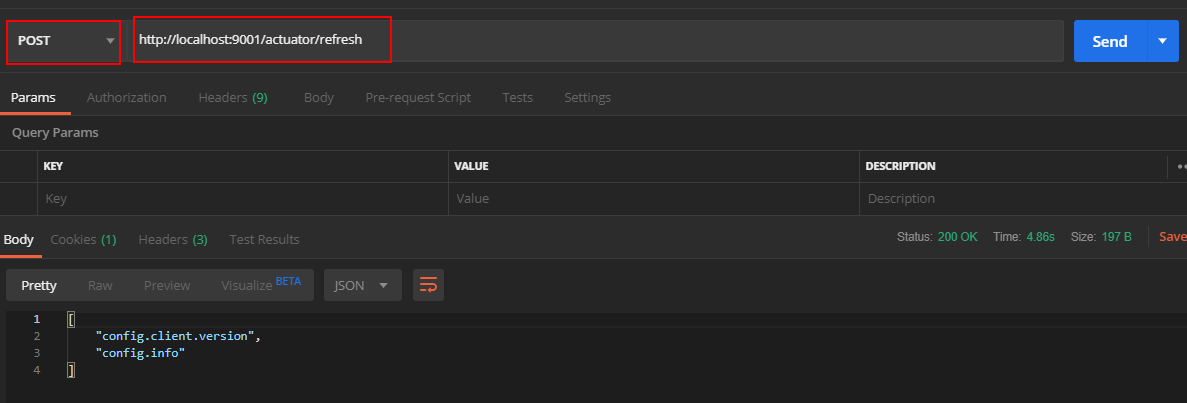Go to the Tests tab
This screenshot has height=403, width=1187.
click(x=517, y=97)
